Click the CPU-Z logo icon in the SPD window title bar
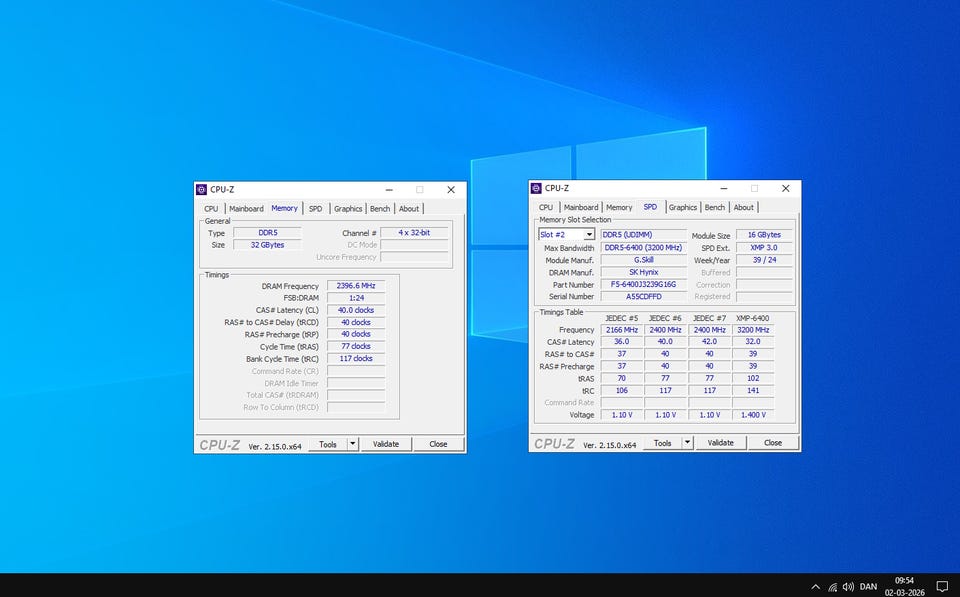Image resolution: width=960 pixels, height=597 pixels. [537, 188]
